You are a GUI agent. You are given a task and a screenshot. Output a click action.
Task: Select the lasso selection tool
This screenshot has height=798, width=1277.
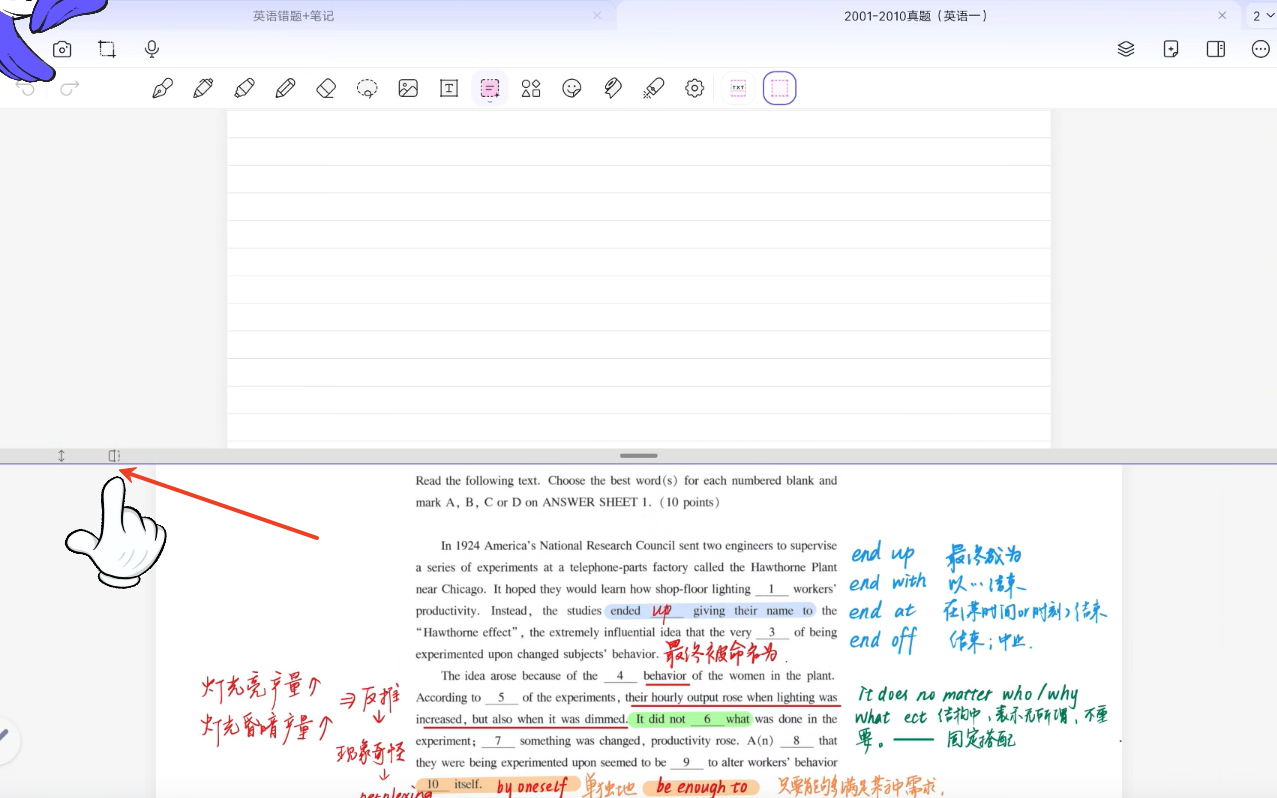[367, 88]
